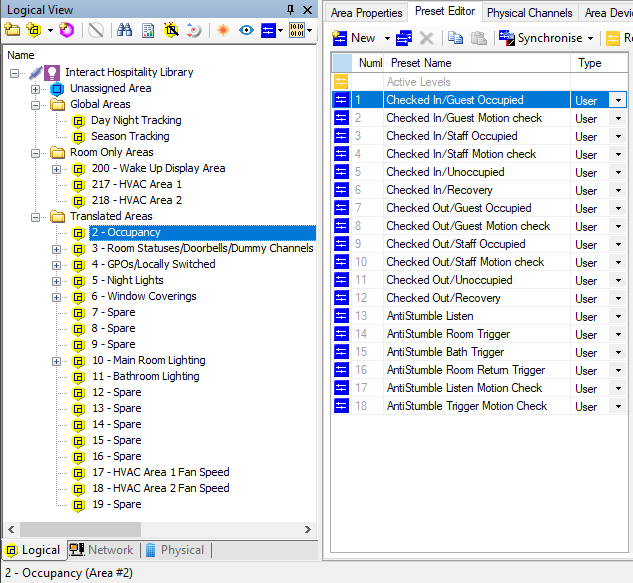
Task: Click the orange starburst icon in toolbar
Action: coord(222,30)
